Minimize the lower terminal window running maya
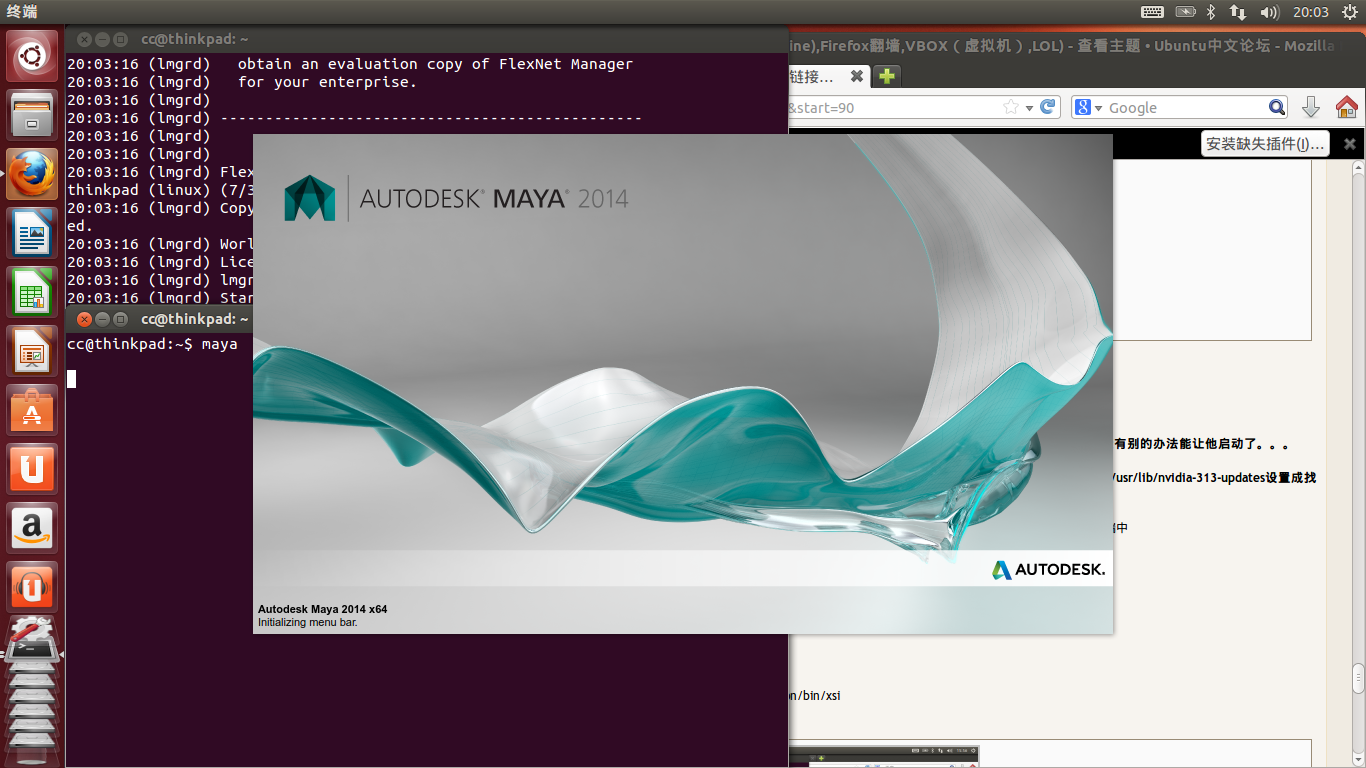This screenshot has width=1366, height=768. (x=102, y=319)
